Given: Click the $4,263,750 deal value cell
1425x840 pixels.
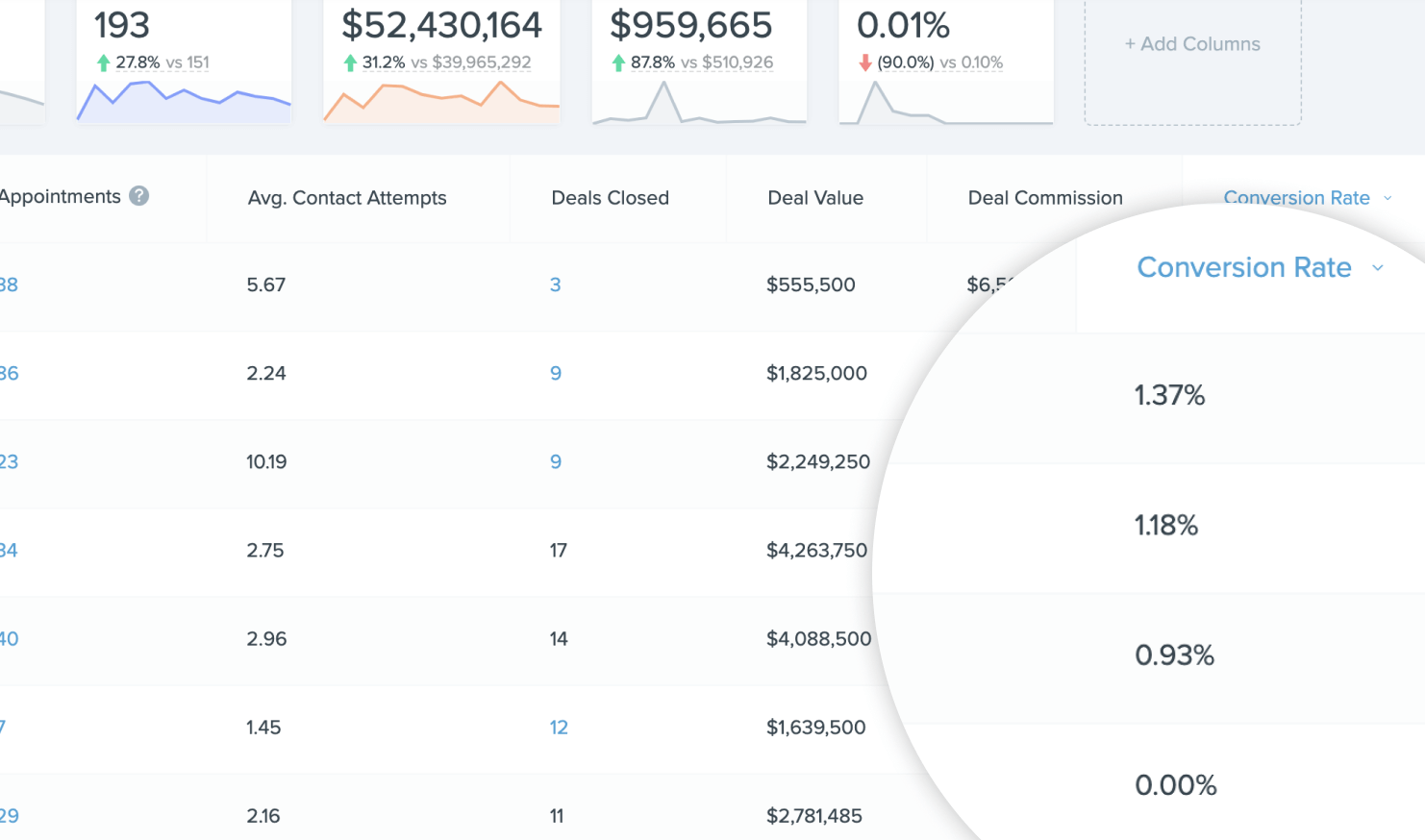Looking at the screenshot, I should pos(816,551).
